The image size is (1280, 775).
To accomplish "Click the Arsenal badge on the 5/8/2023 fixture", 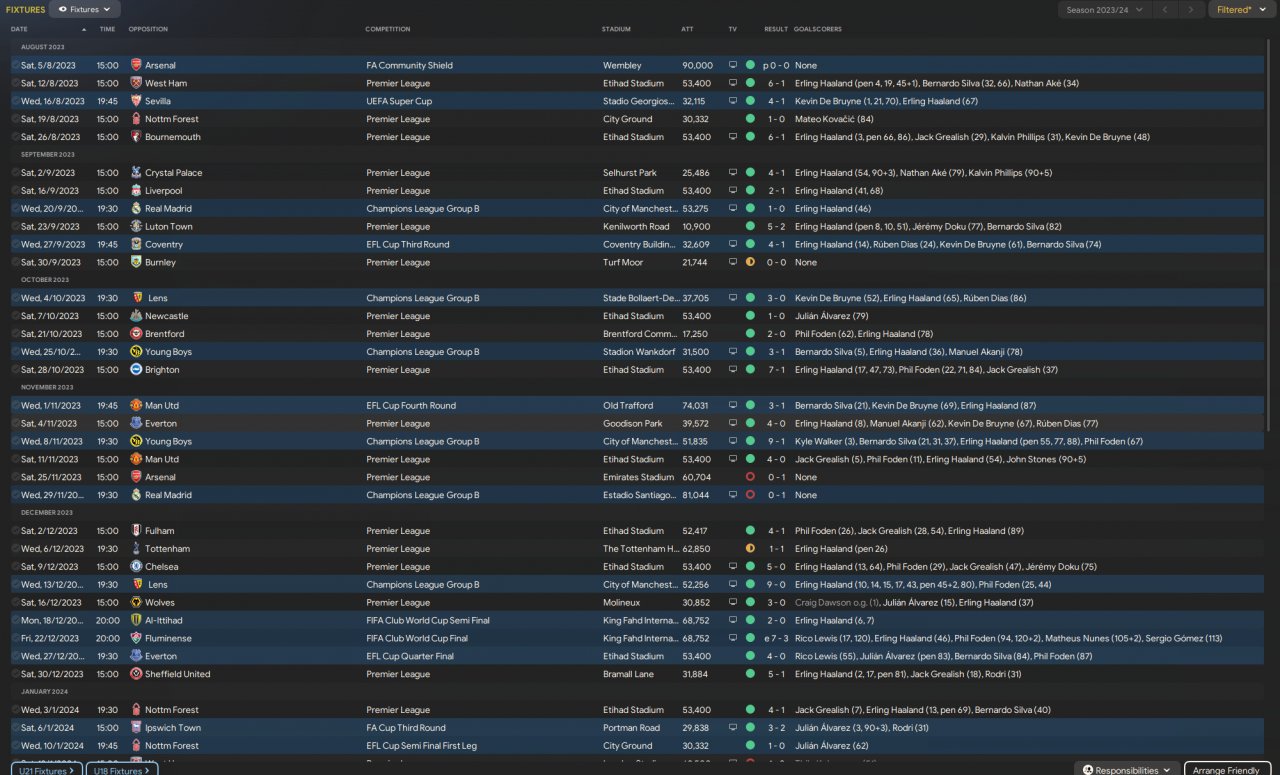I will coord(135,65).
